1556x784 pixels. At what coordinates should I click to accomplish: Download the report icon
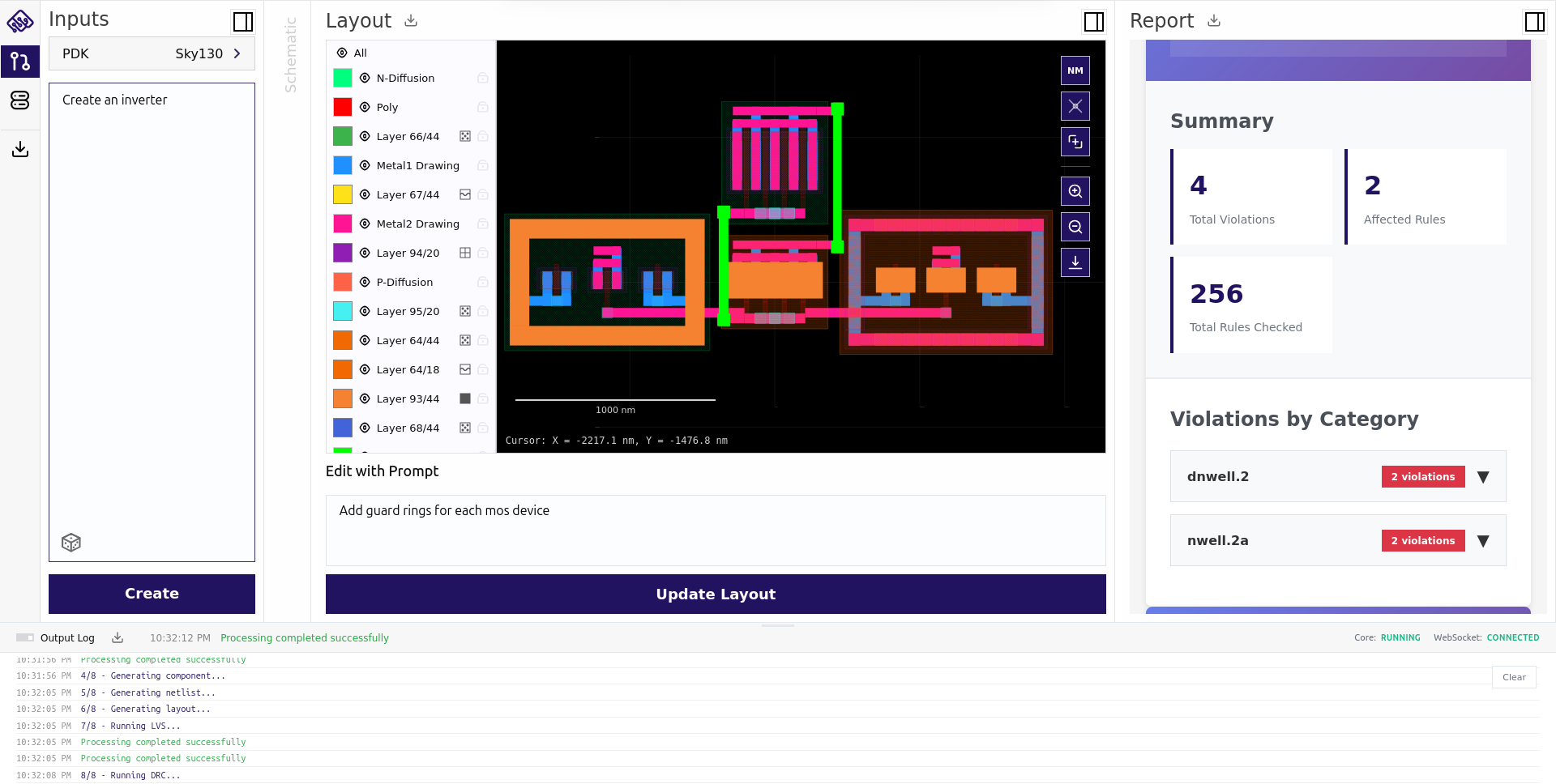(1214, 20)
